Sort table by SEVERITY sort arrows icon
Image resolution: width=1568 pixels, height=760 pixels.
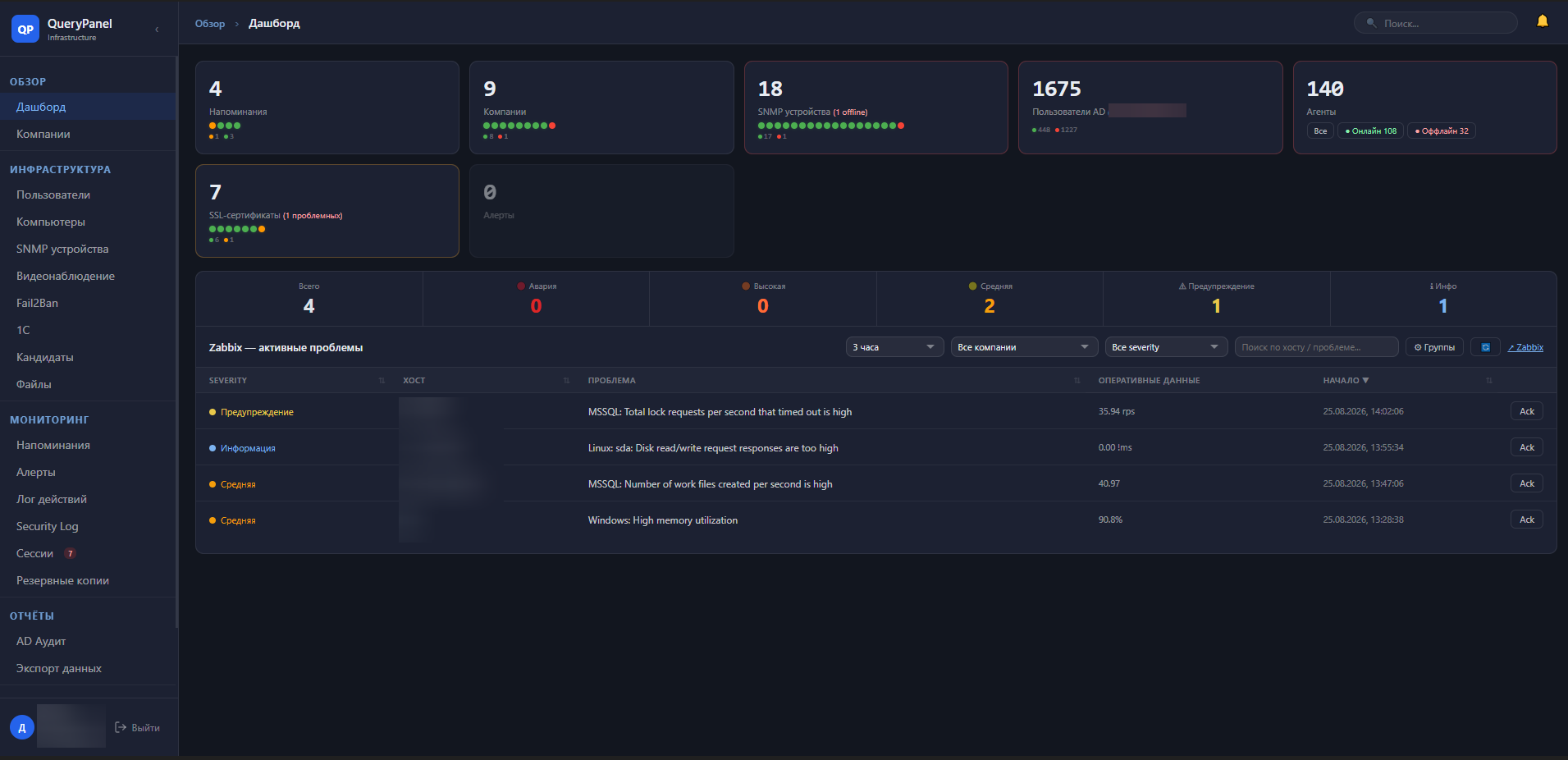(x=382, y=381)
